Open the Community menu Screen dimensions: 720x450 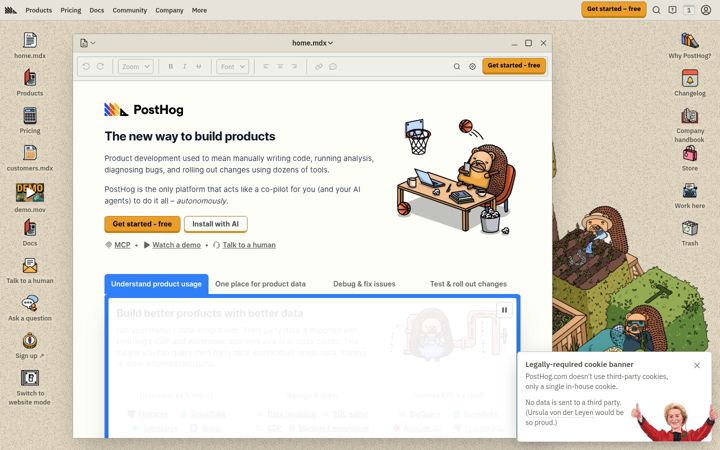click(129, 10)
